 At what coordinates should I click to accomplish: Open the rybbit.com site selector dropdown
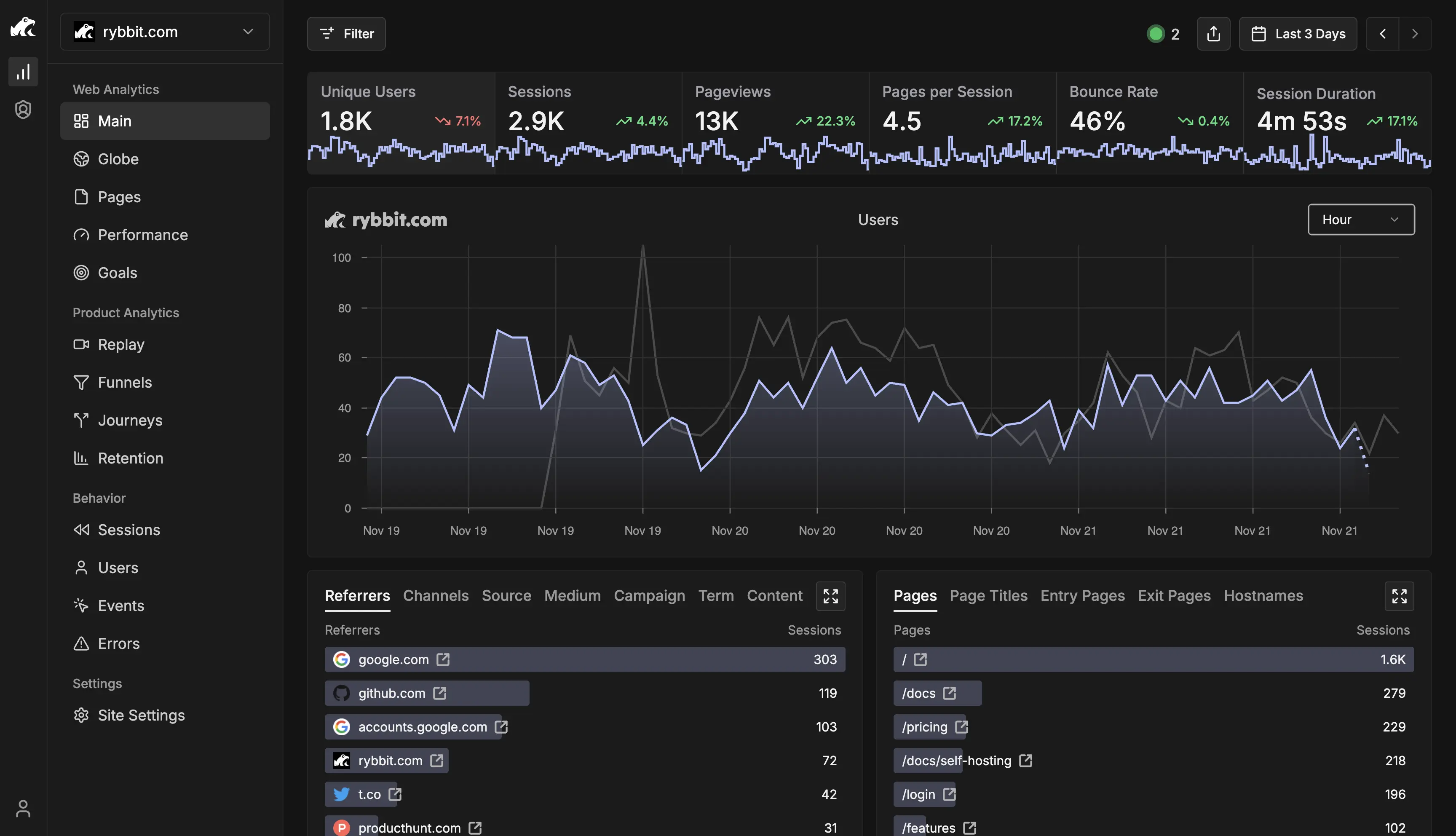[x=165, y=32]
